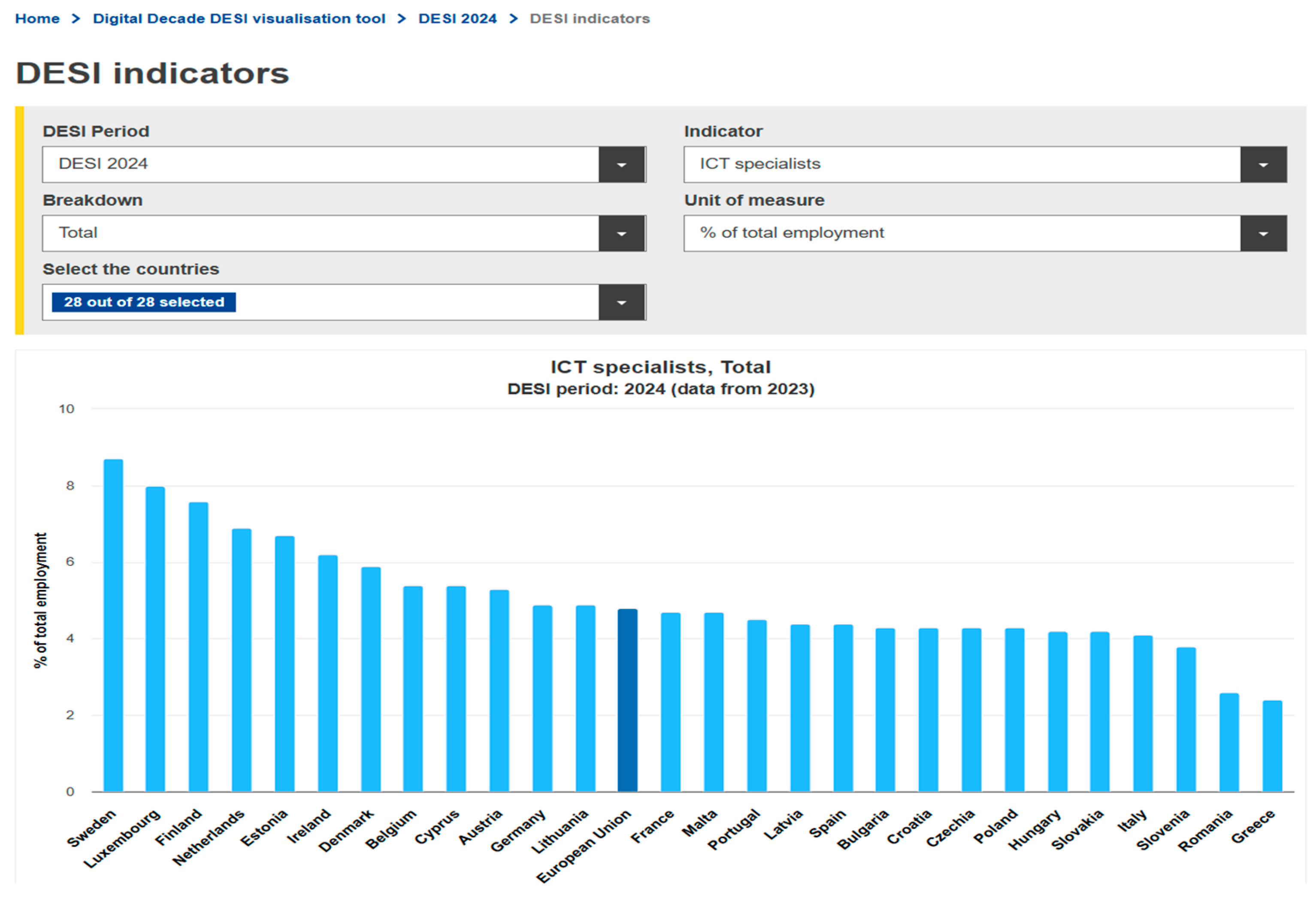Screen dimensions: 1316x910
Task: Expand the Select the countries dropdown arrow
Action: click(621, 303)
